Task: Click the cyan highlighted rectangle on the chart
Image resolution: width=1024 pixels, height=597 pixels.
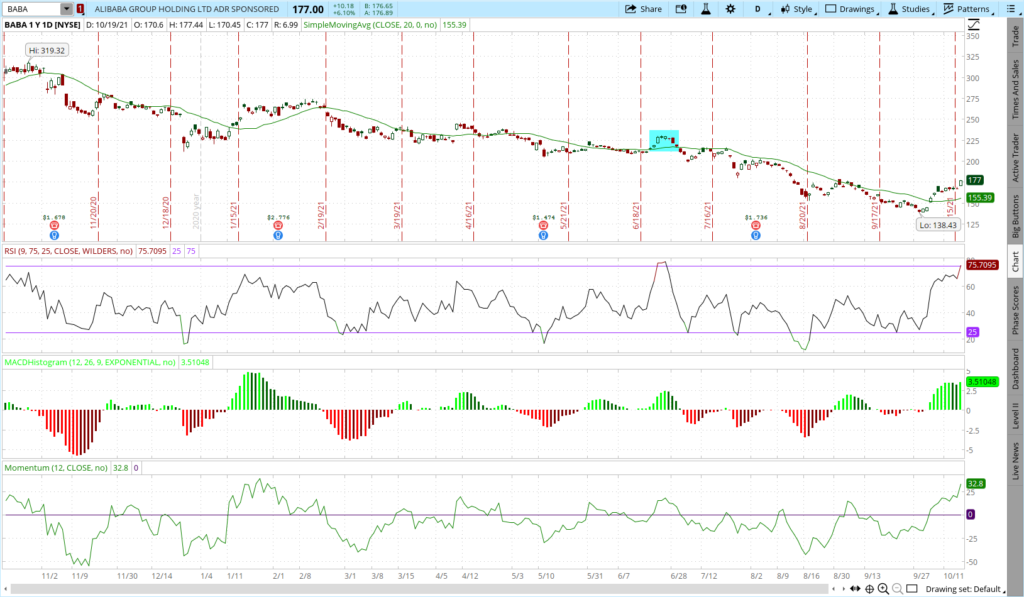Action: 664,140
